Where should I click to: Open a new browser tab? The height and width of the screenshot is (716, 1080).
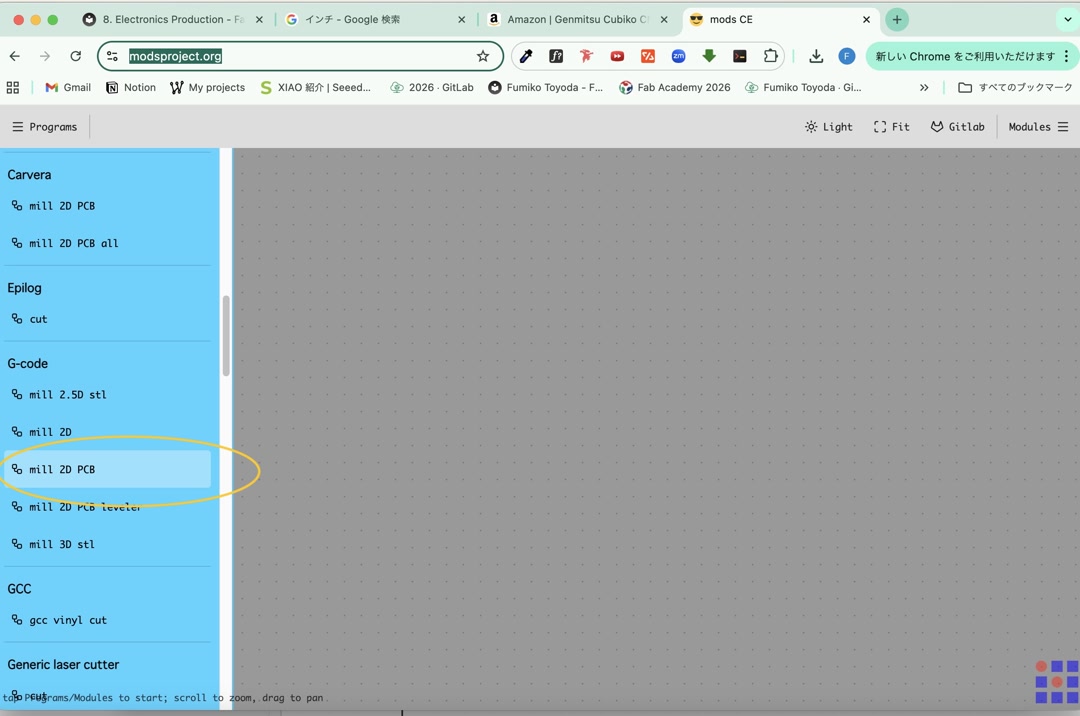[897, 19]
